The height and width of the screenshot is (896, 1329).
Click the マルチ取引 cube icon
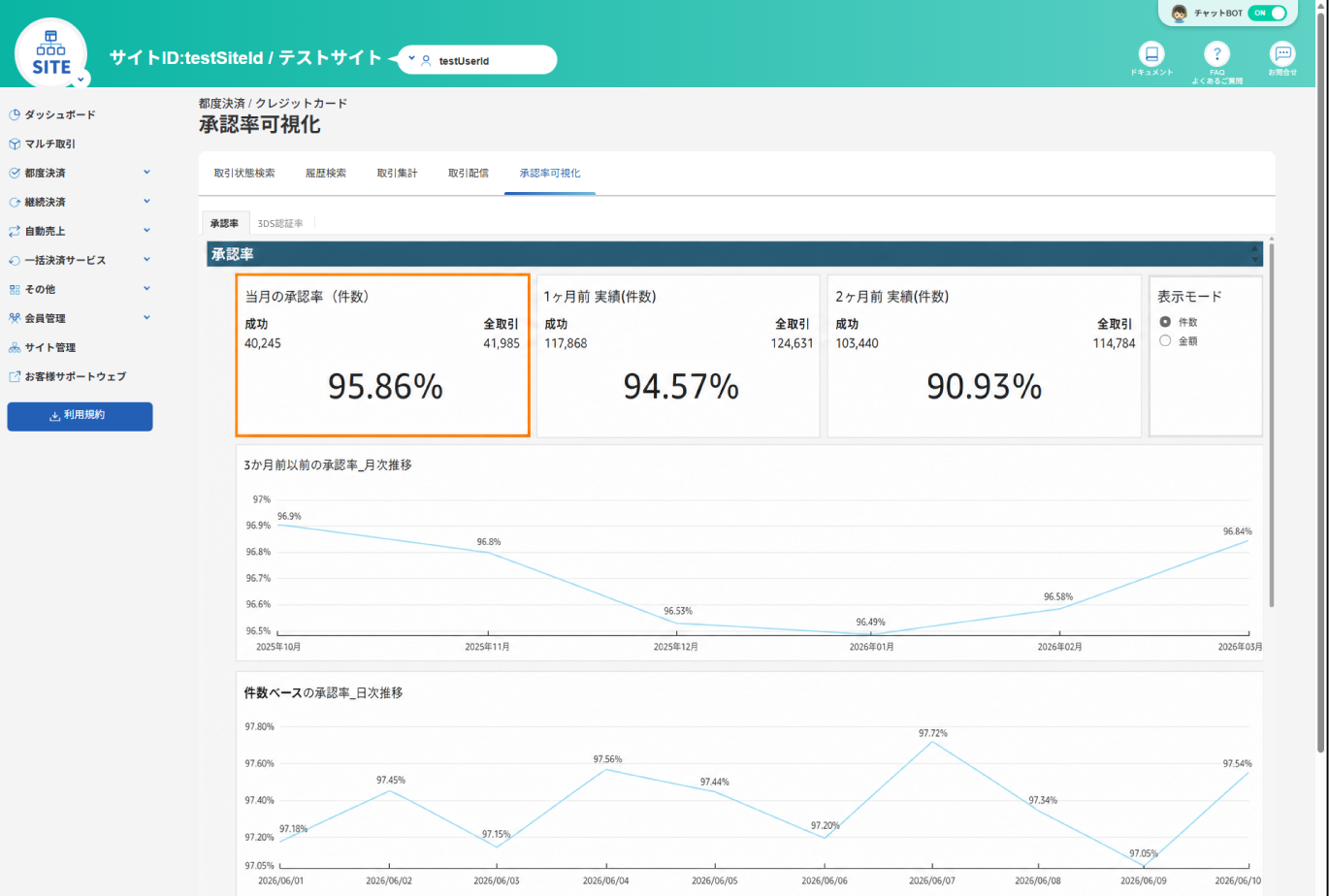coord(15,144)
